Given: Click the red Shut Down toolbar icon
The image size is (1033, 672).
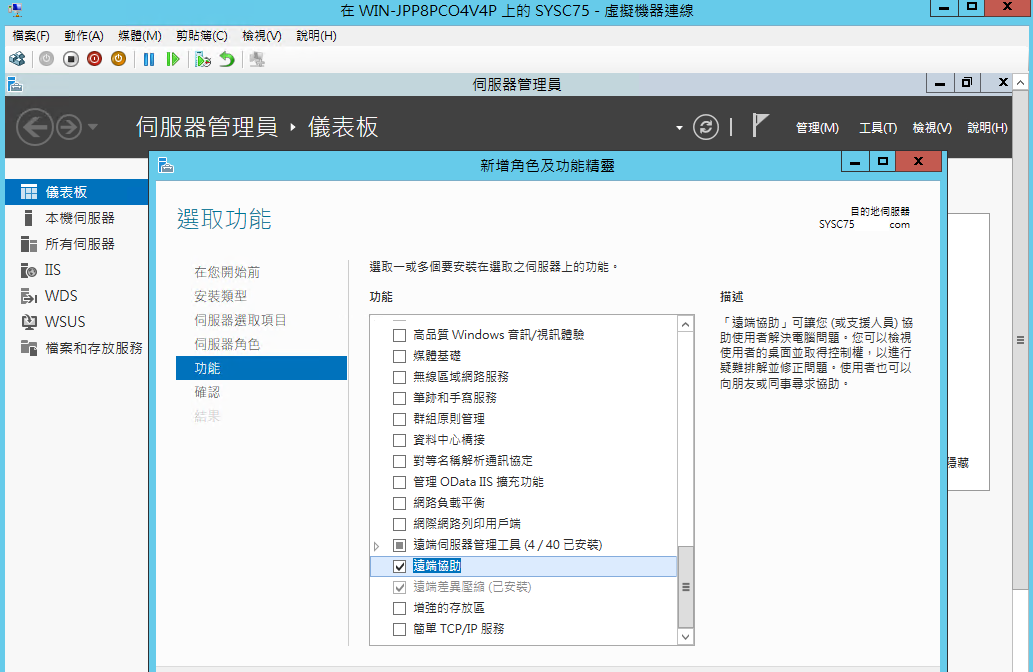Looking at the screenshot, I should pyautogui.click(x=94, y=59).
